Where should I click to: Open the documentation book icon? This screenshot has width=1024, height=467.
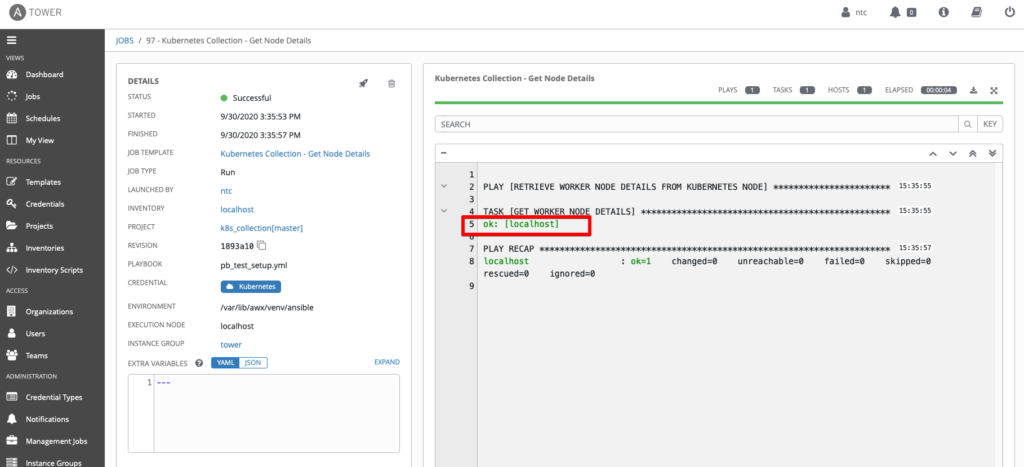[976, 12]
